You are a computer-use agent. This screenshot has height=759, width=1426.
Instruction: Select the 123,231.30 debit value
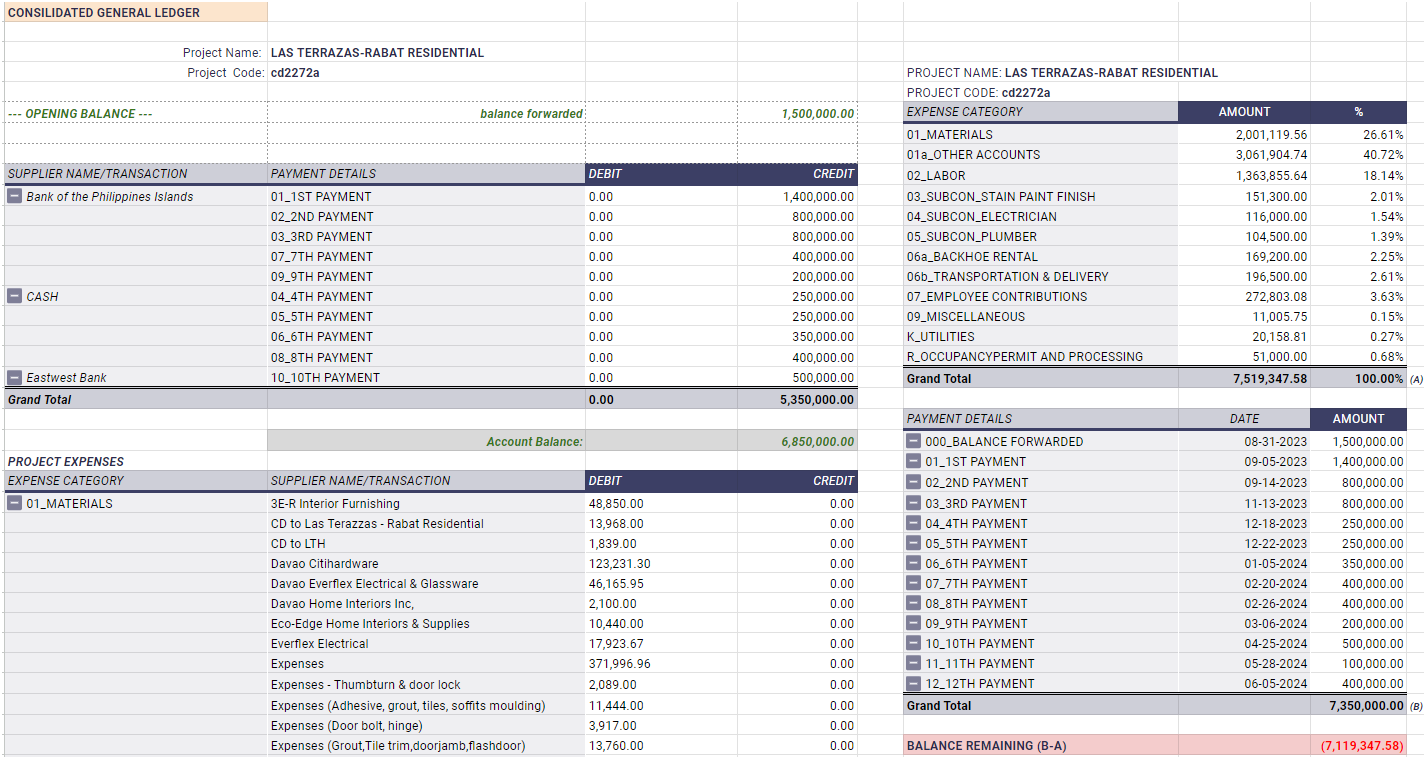[x=661, y=564]
